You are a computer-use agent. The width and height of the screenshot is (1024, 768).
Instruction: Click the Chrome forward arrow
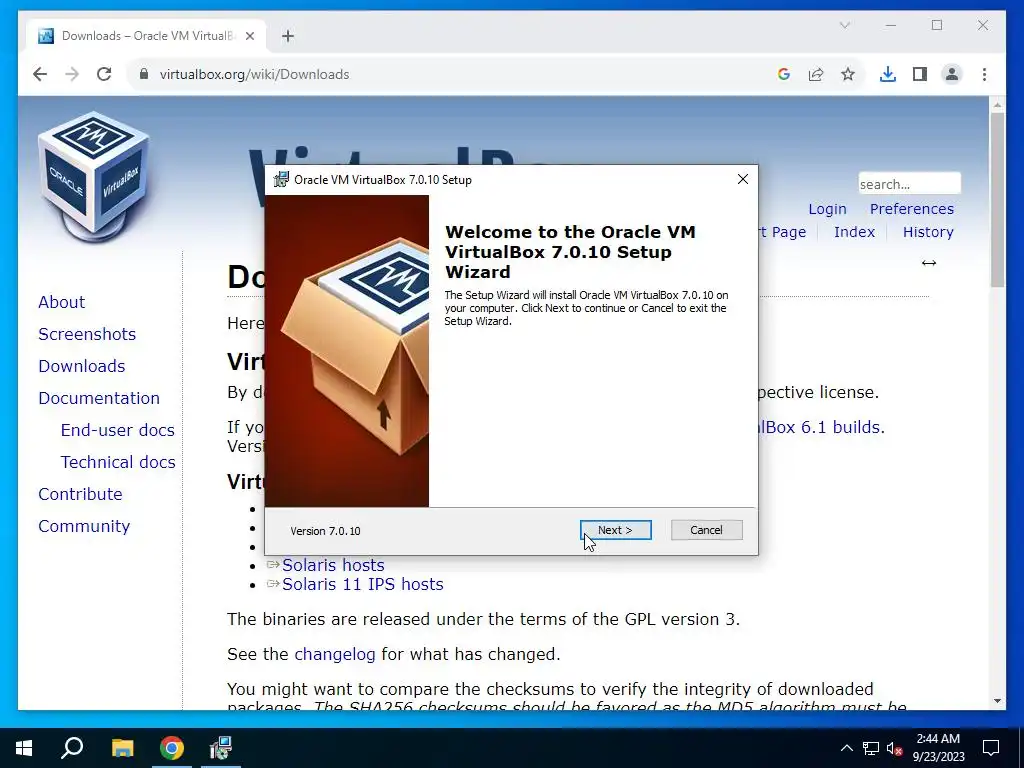pos(72,74)
